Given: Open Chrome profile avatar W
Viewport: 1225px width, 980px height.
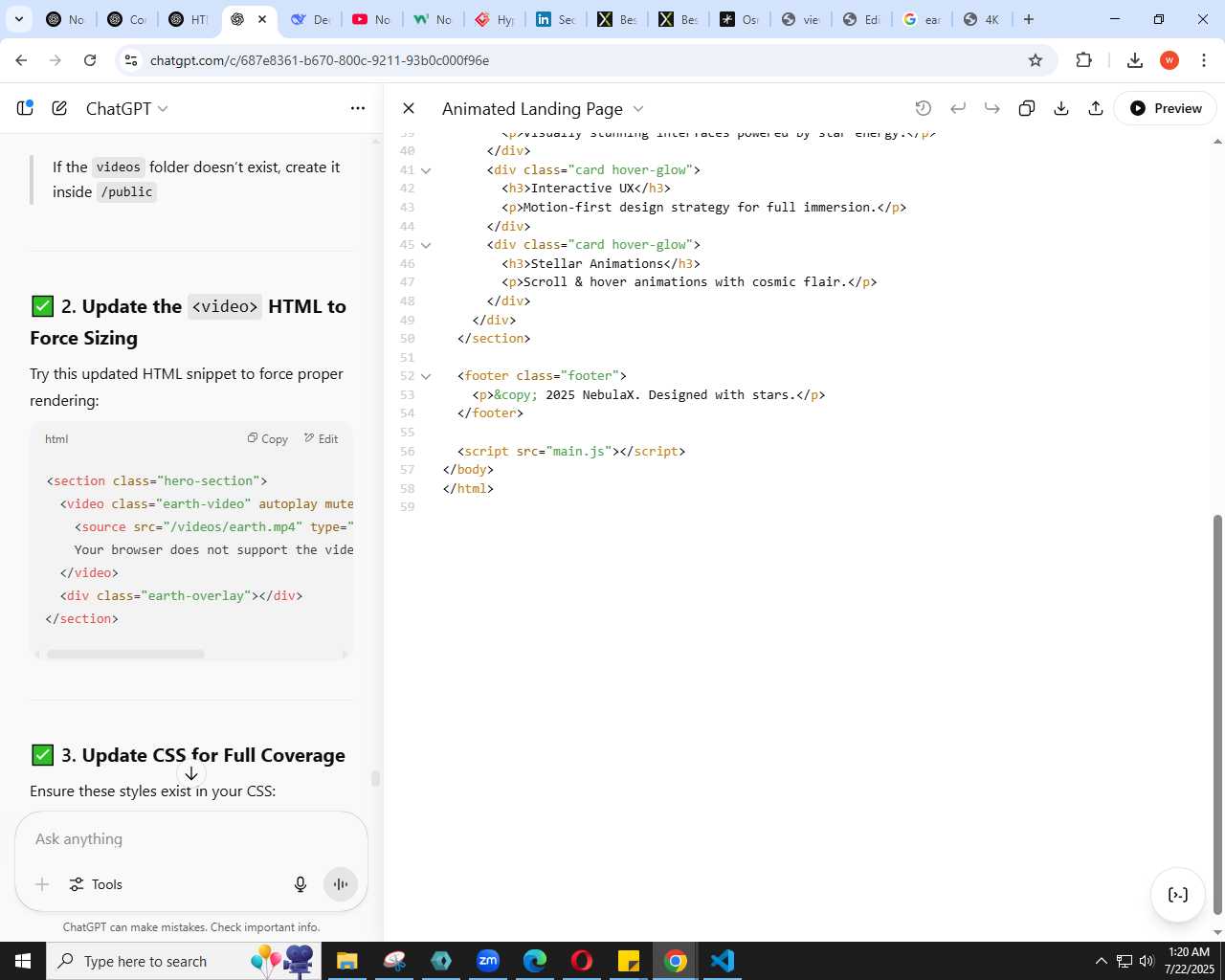Looking at the screenshot, I should coord(1169,60).
